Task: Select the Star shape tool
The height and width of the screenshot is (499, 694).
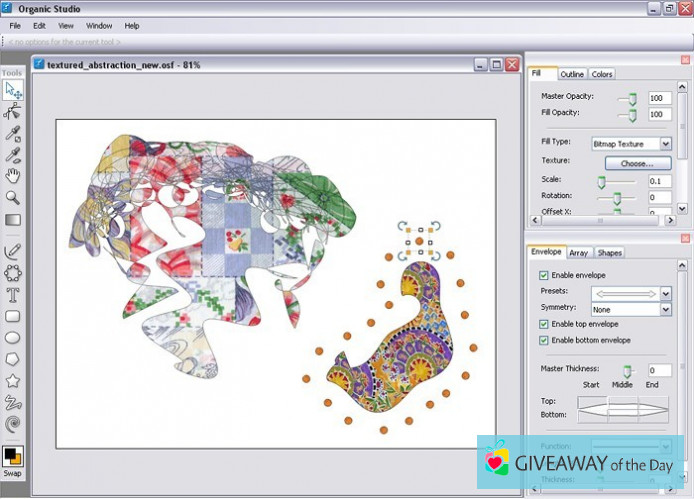Action: 13,381
